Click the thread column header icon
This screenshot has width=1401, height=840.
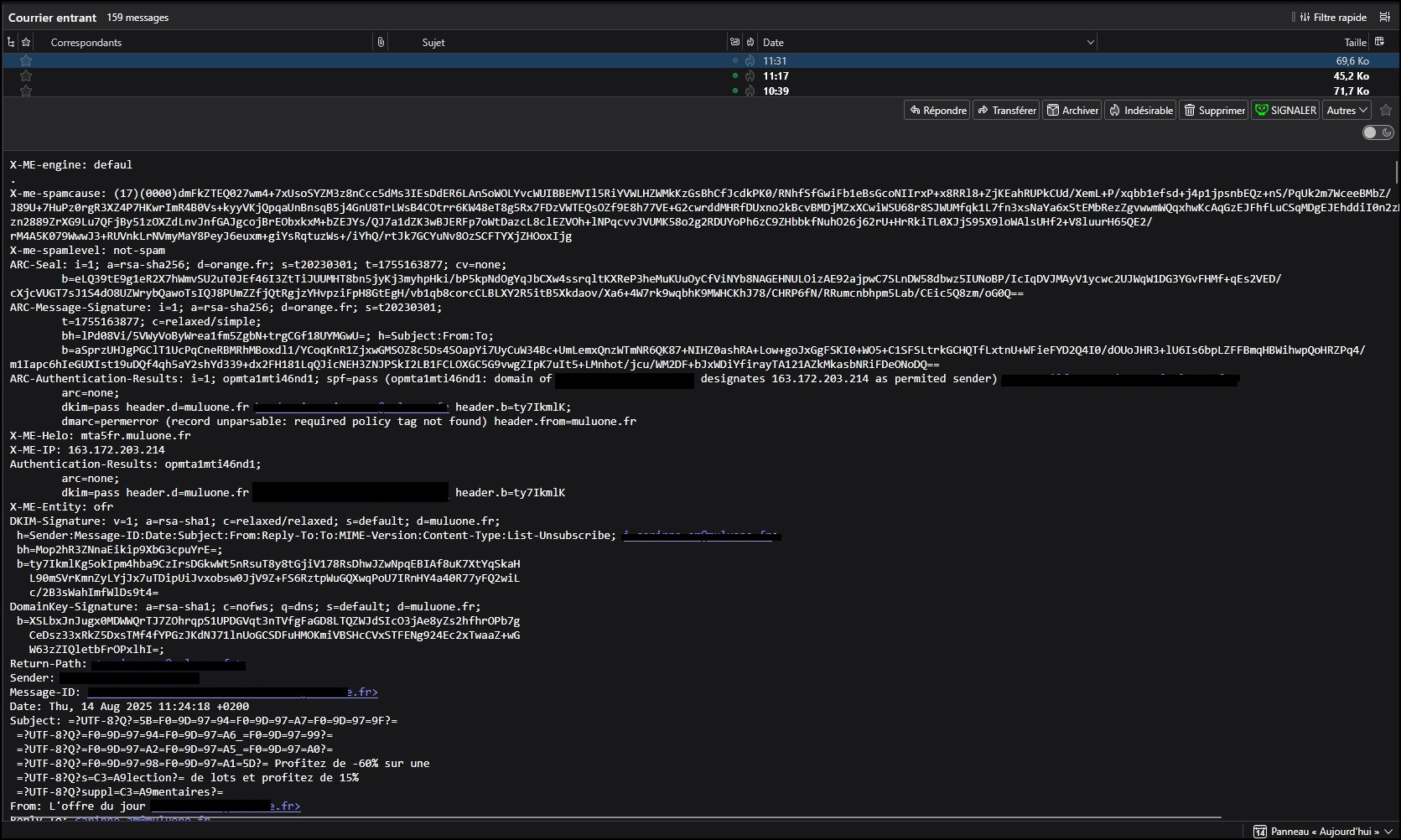(x=11, y=42)
